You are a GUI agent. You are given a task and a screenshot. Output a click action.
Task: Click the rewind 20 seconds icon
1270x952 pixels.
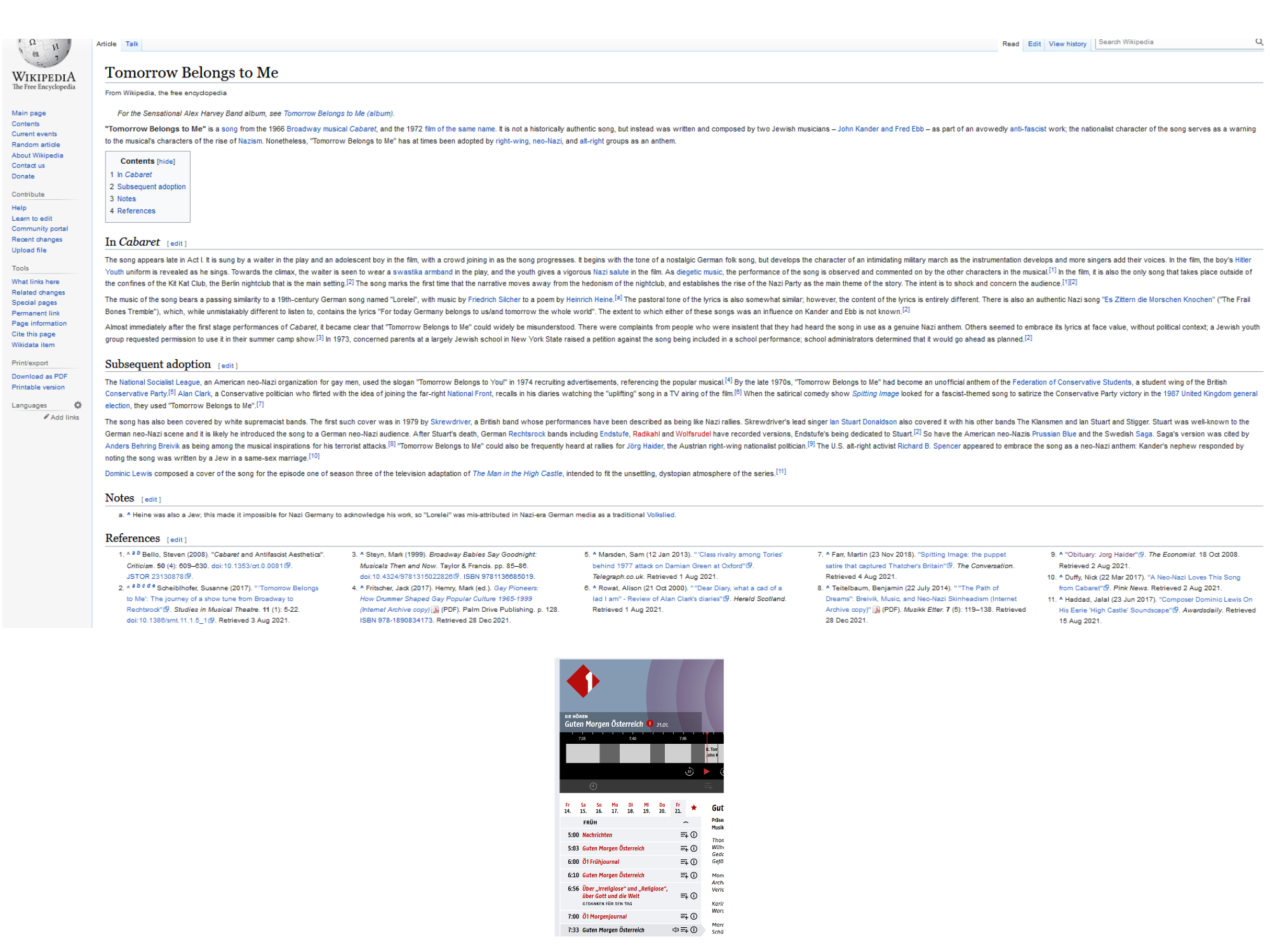click(x=689, y=772)
